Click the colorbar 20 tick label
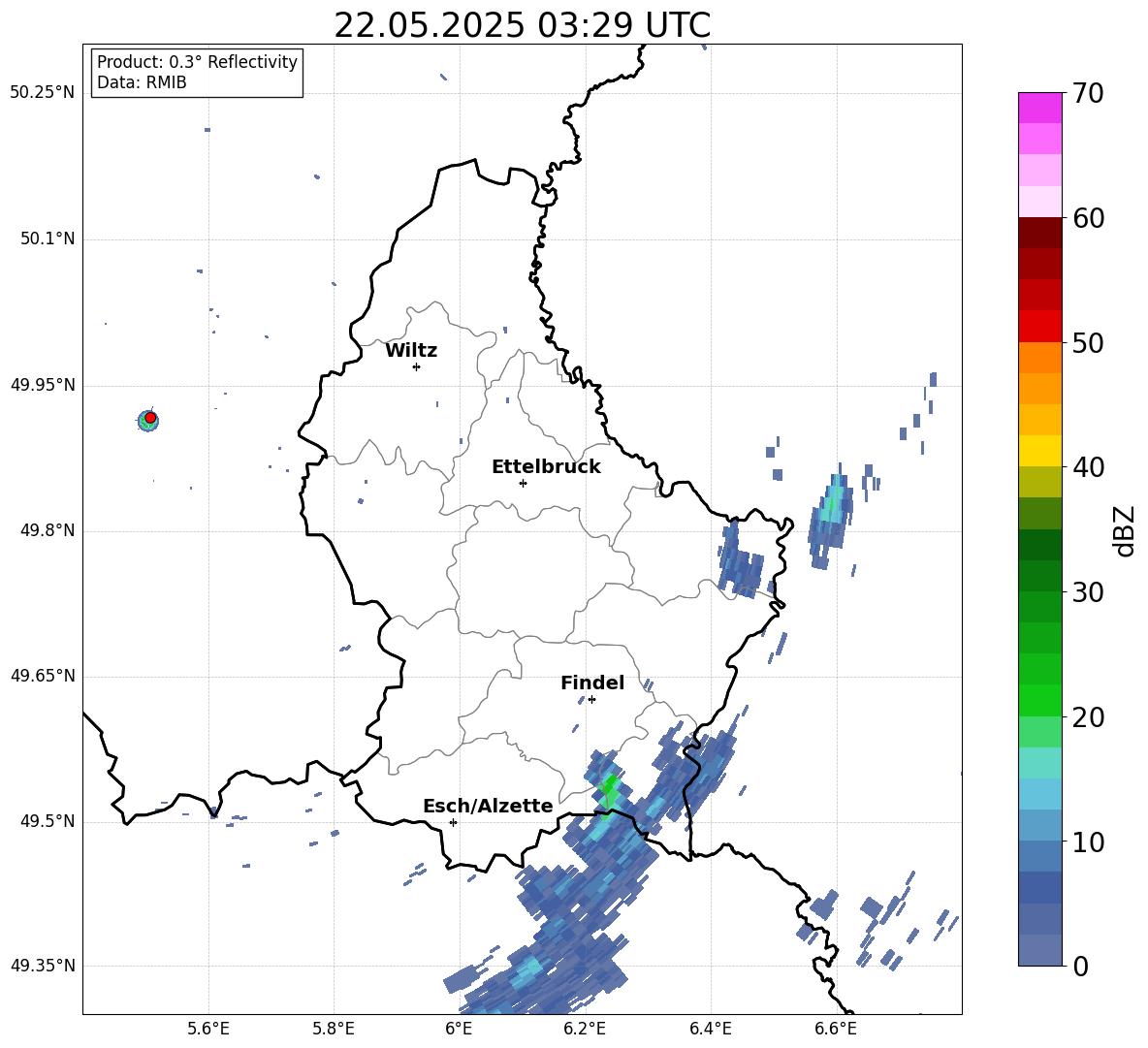 point(1088,717)
